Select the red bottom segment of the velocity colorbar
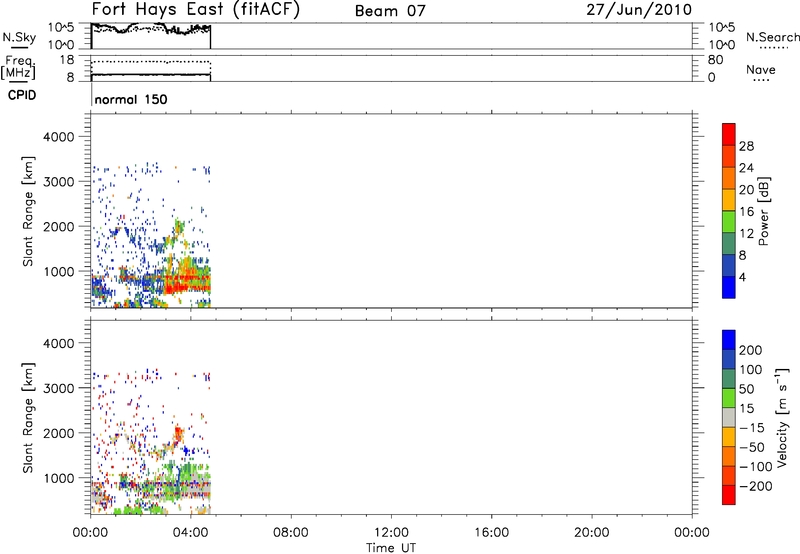 [729, 495]
